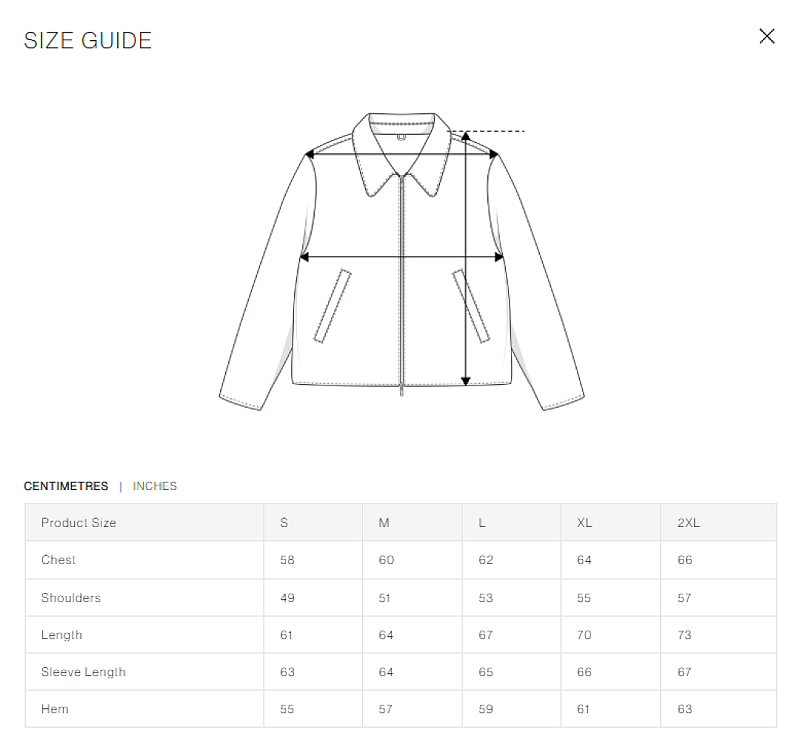Click the Sleeve Length row label
The image size is (800, 739).
[83, 672]
